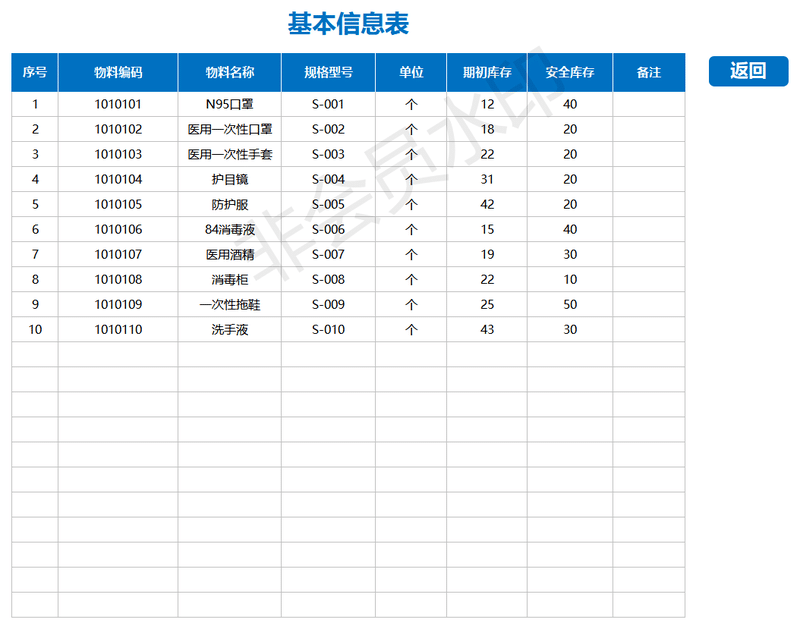Click the 返回 button
The height and width of the screenshot is (629, 800).
coord(748,71)
